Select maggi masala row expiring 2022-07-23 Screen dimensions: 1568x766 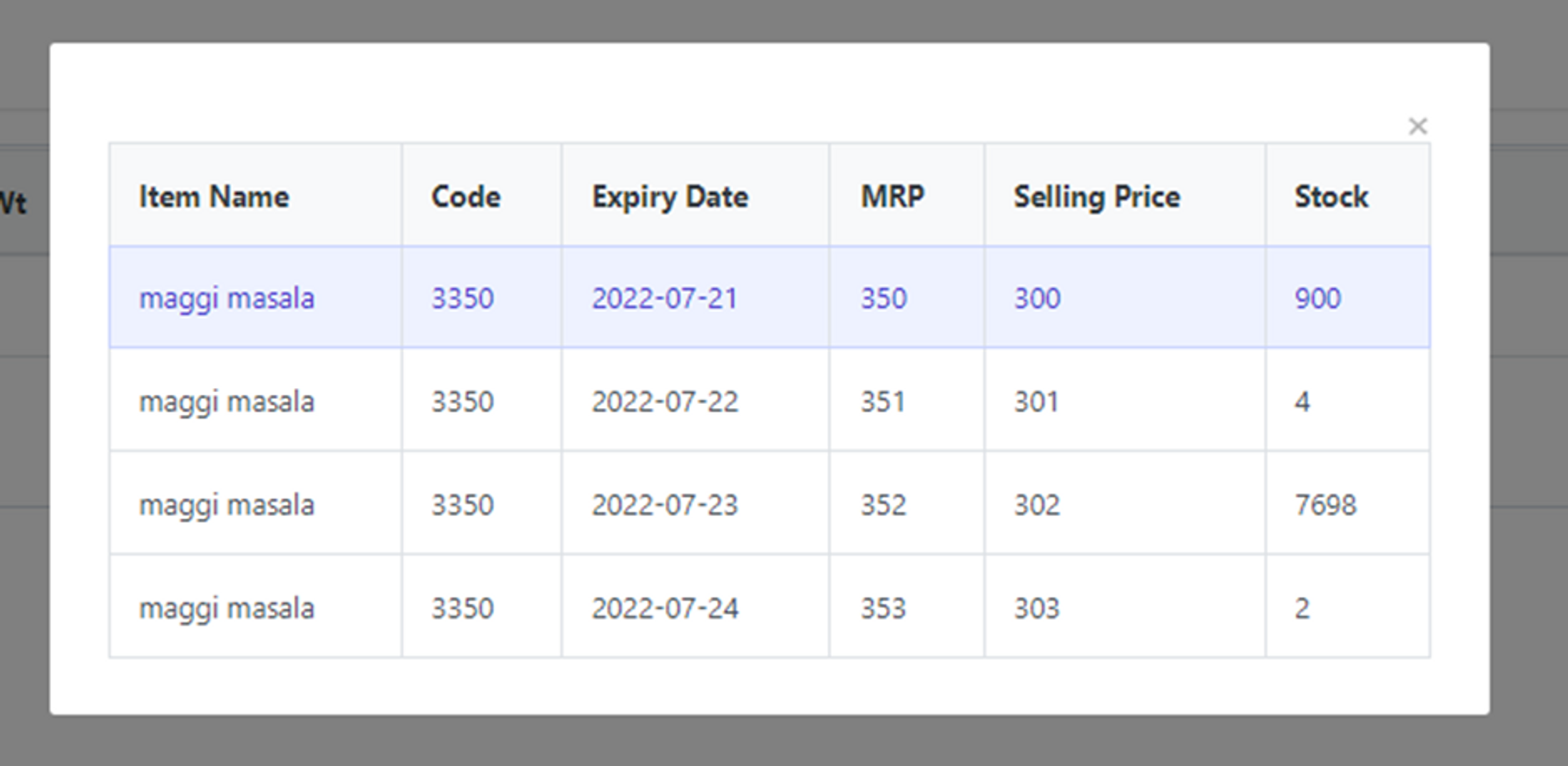click(x=769, y=504)
